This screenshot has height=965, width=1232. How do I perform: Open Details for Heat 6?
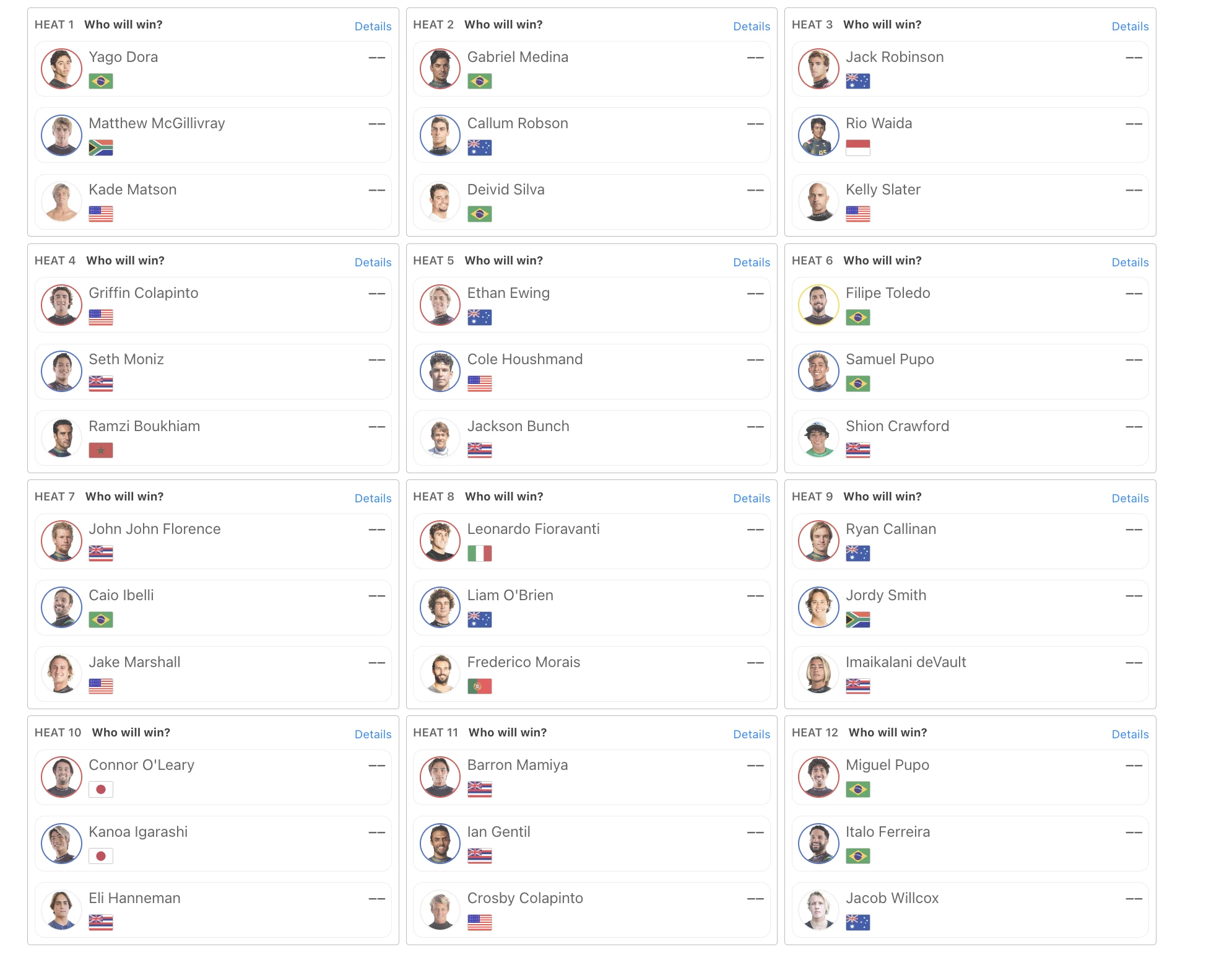tap(1130, 262)
